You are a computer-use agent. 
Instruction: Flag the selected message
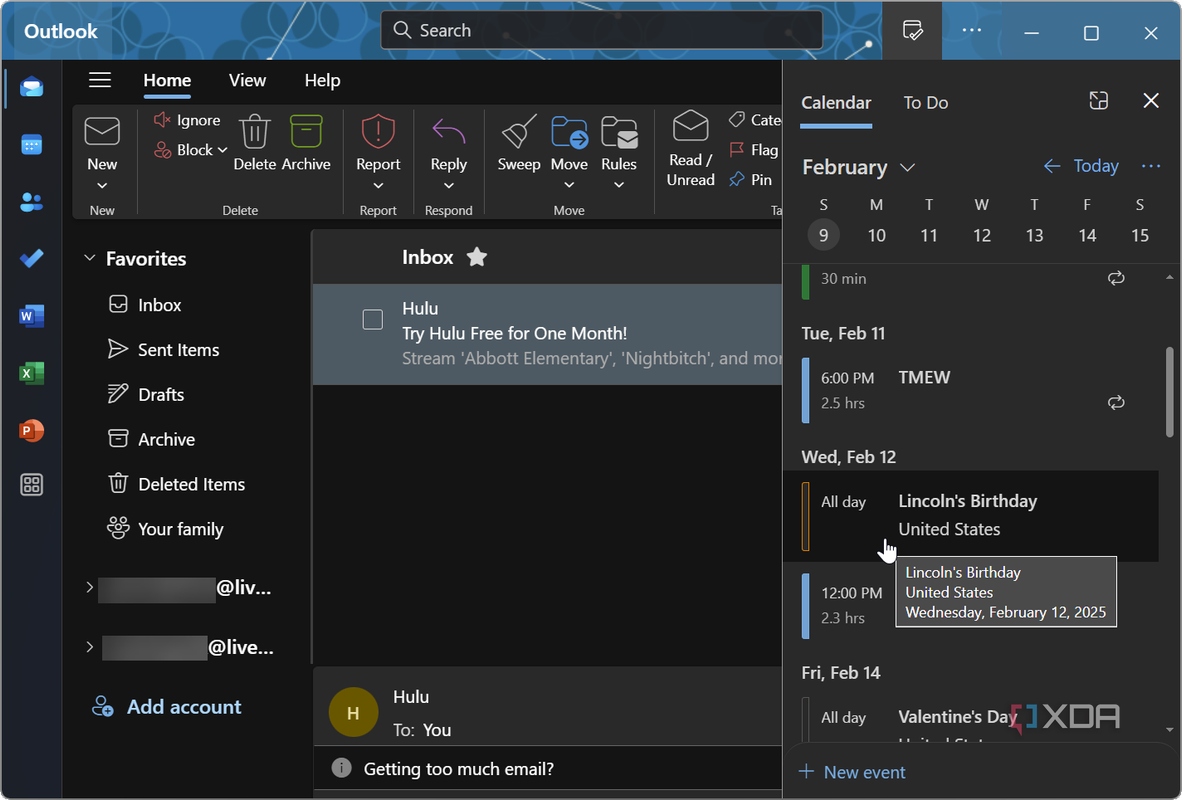click(754, 150)
